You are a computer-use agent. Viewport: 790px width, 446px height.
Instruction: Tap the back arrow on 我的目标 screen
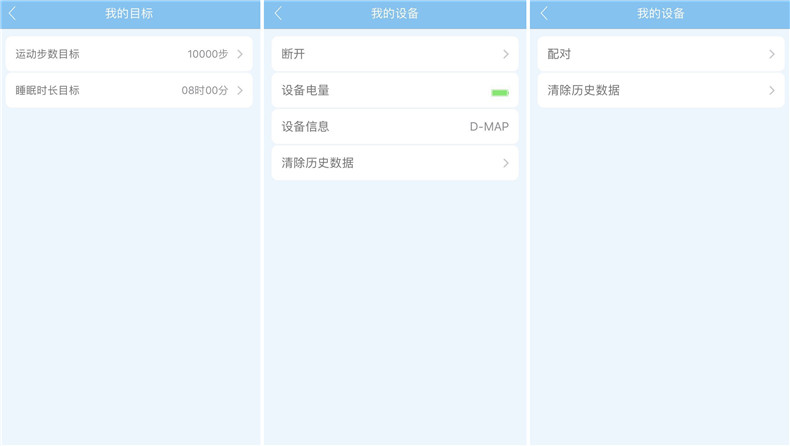(13, 14)
